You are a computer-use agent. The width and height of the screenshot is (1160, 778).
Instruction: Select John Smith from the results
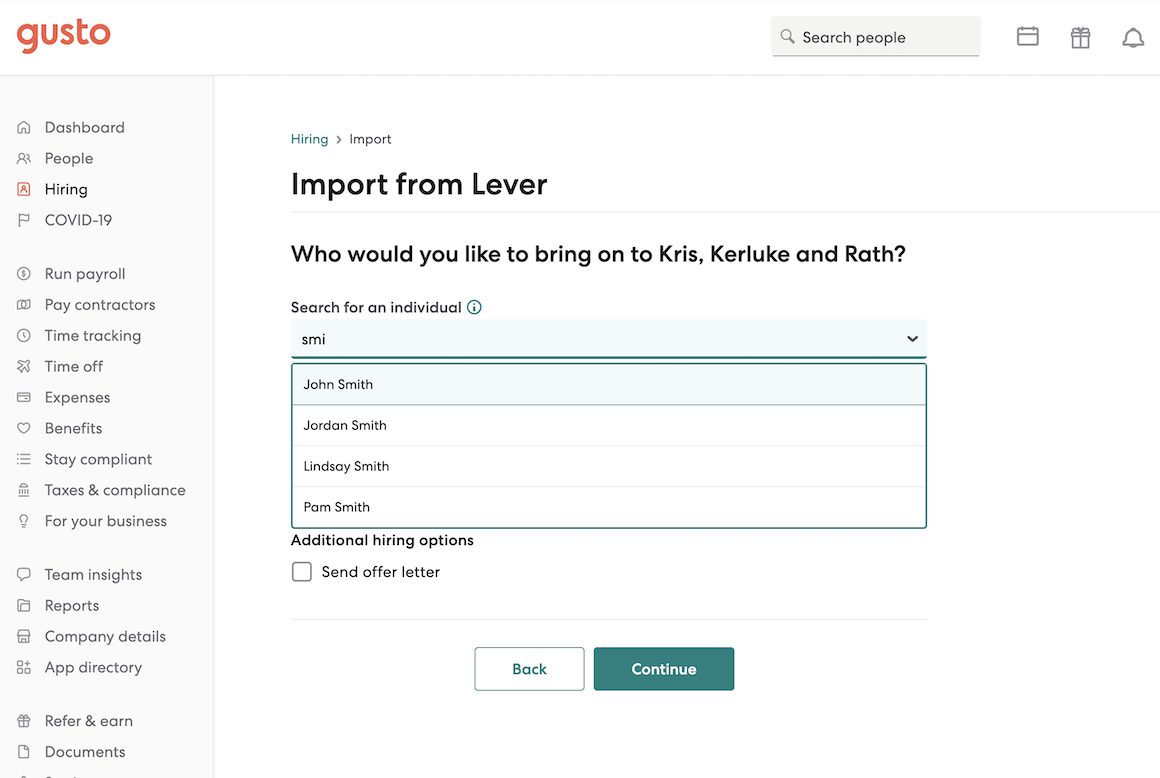609,385
